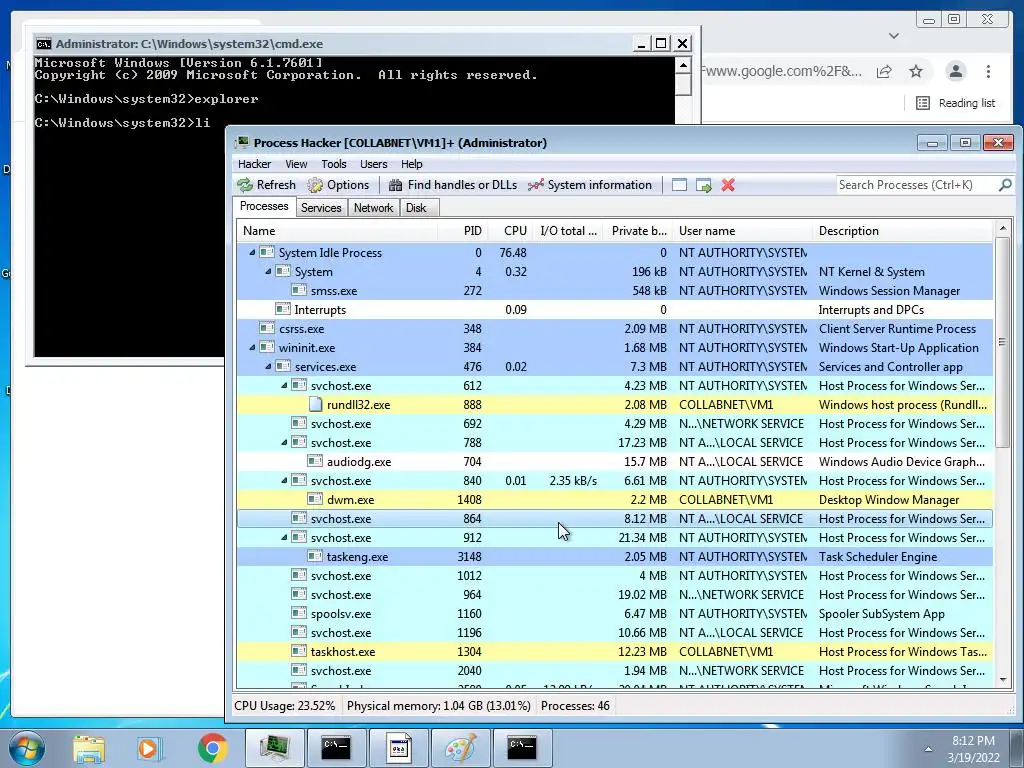Open the Options toolbar button
The height and width of the screenshot is (768, 1024).
(x=338, y=185)
